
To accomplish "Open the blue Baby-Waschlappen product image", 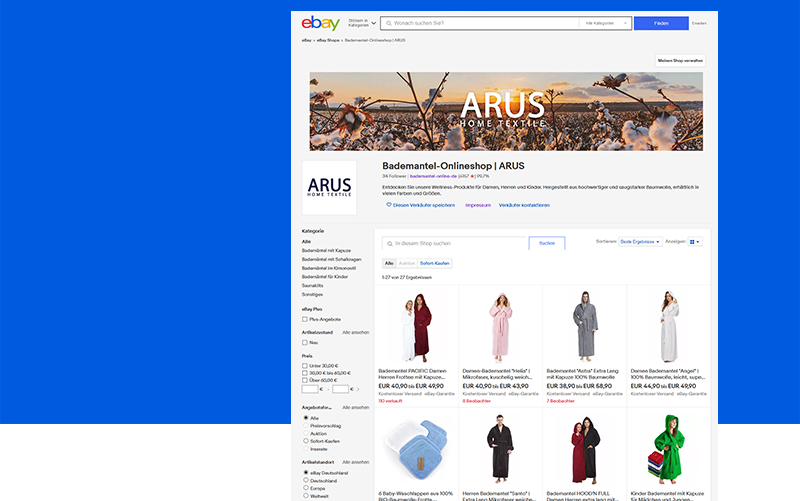I will 416,450.
